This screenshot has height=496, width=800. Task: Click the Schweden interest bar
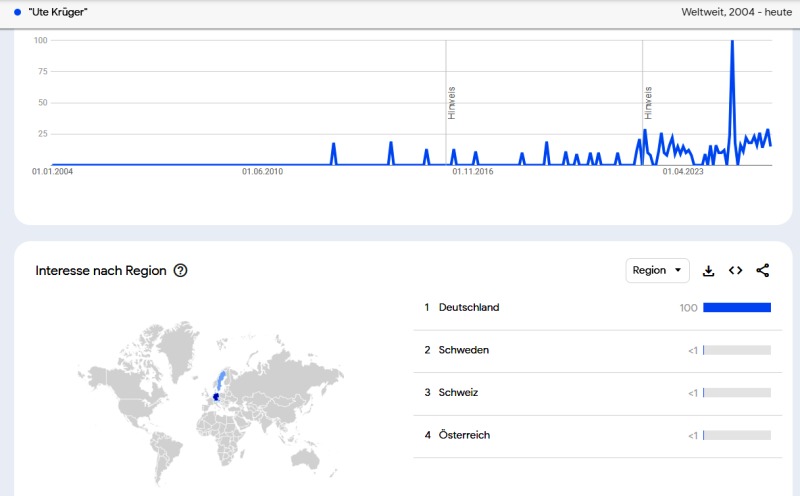[x=737, y=350]
